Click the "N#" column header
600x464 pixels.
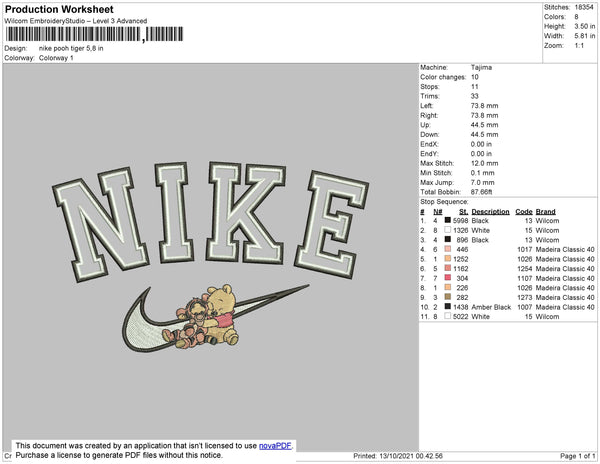437,211
